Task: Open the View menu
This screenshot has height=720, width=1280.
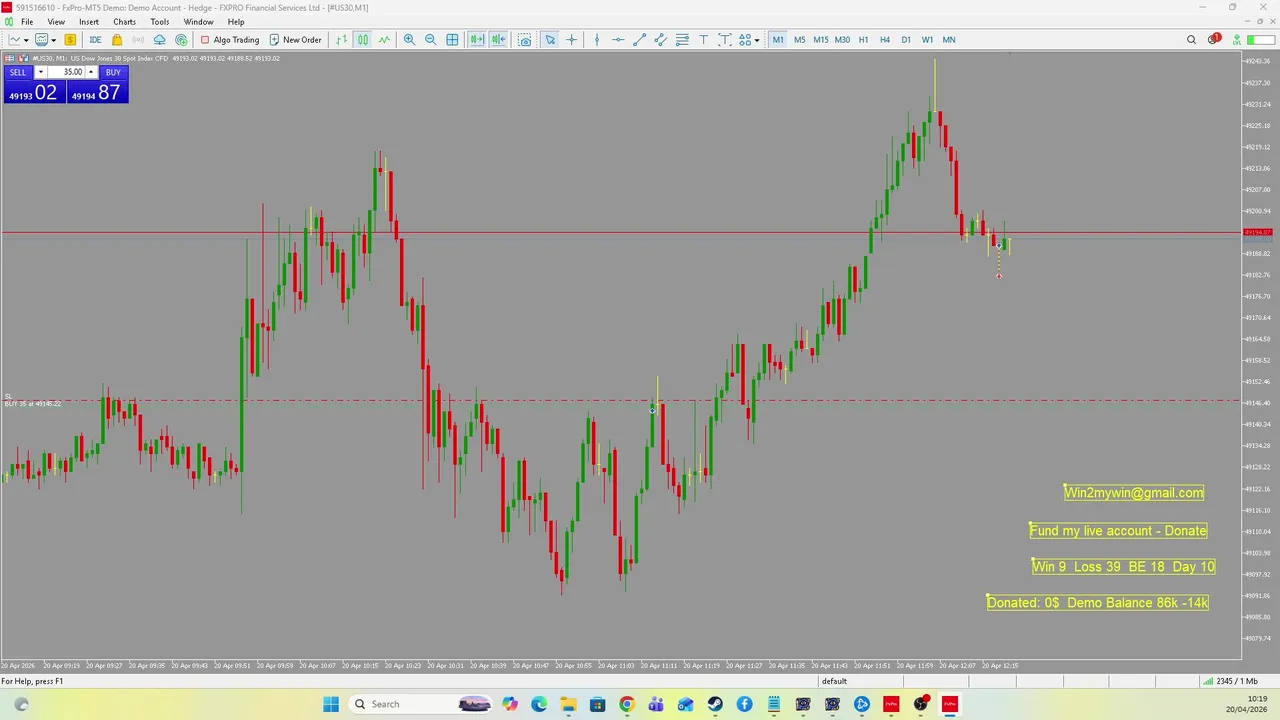Action: click(56, 22)
